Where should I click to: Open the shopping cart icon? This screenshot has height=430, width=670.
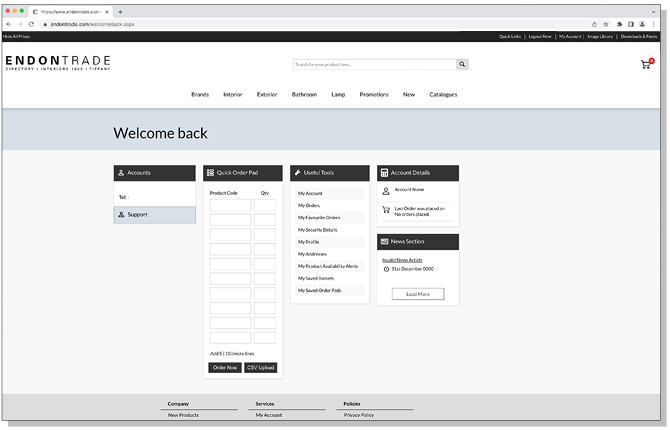646,64
